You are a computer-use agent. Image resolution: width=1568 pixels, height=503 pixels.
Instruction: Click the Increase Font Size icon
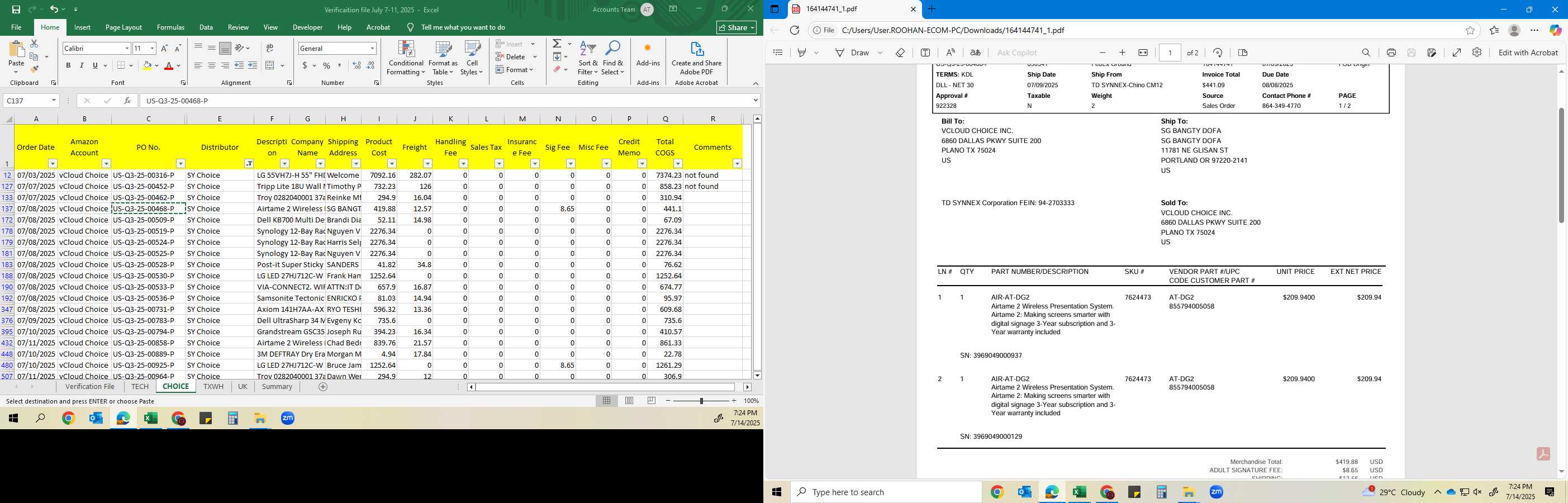point(165,48)
